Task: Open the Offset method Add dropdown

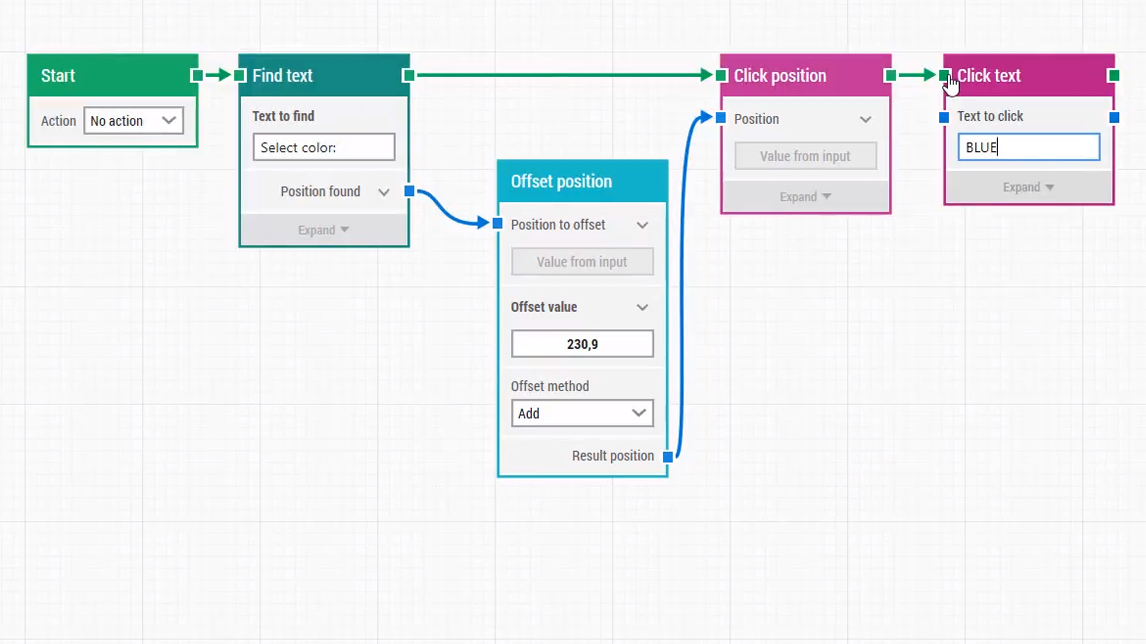Action: [x=582, y=413]
